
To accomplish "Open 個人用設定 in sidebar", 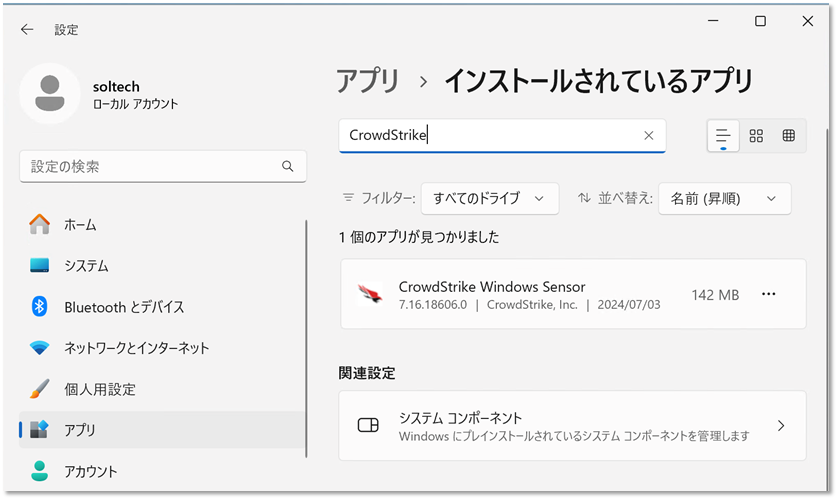I will click(162, 389).
